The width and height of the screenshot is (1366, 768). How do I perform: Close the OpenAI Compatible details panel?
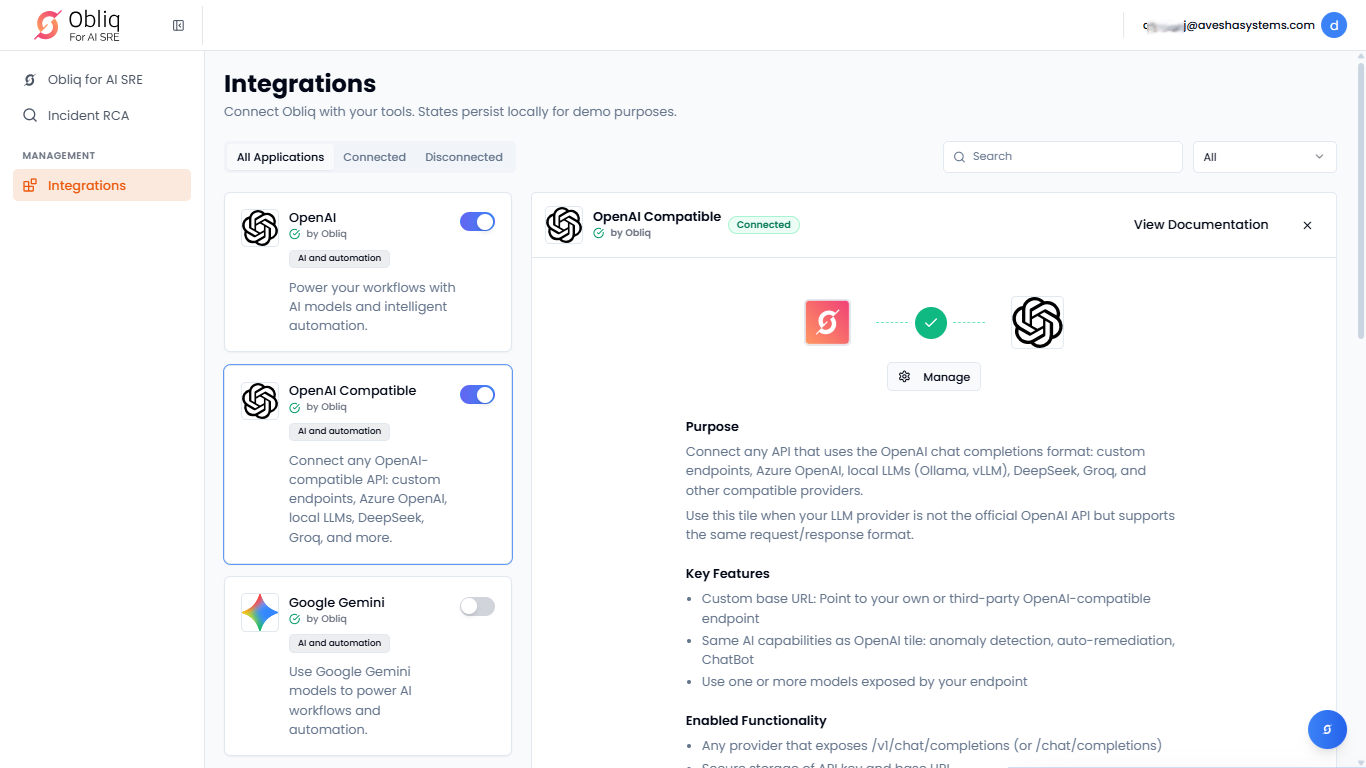pyautogui.click(x=1307, y=225)
